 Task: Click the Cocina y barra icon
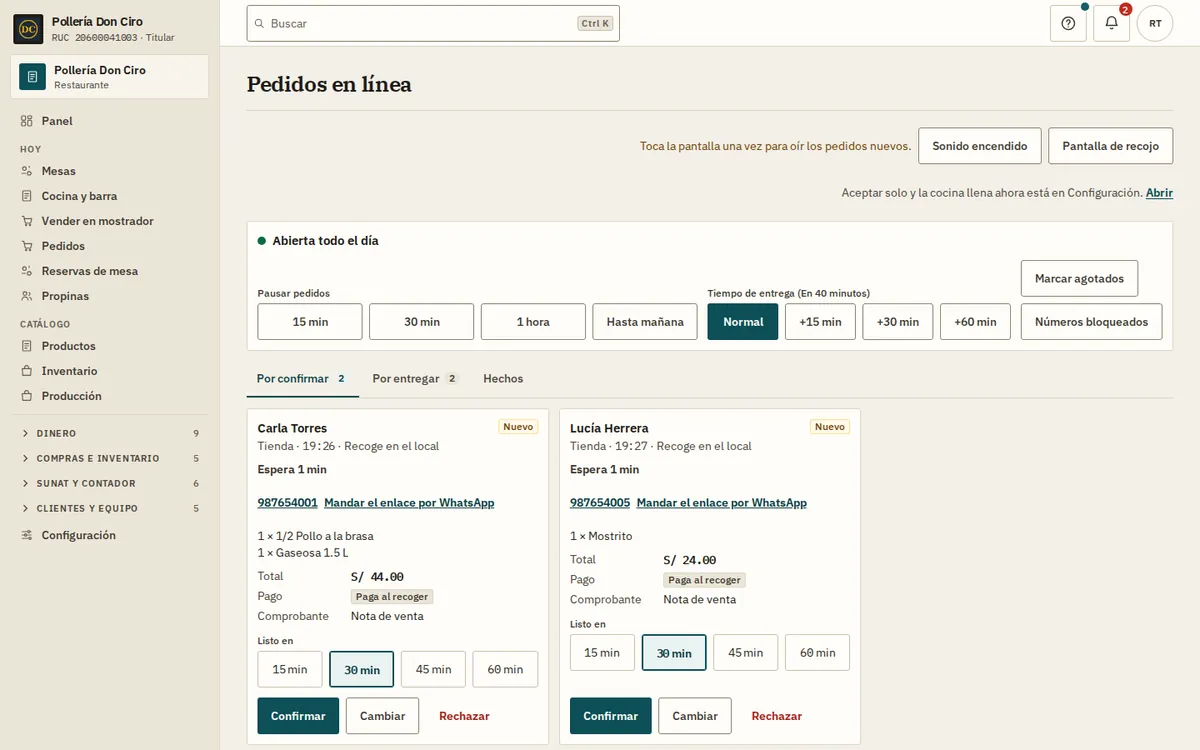click(27, 196)
